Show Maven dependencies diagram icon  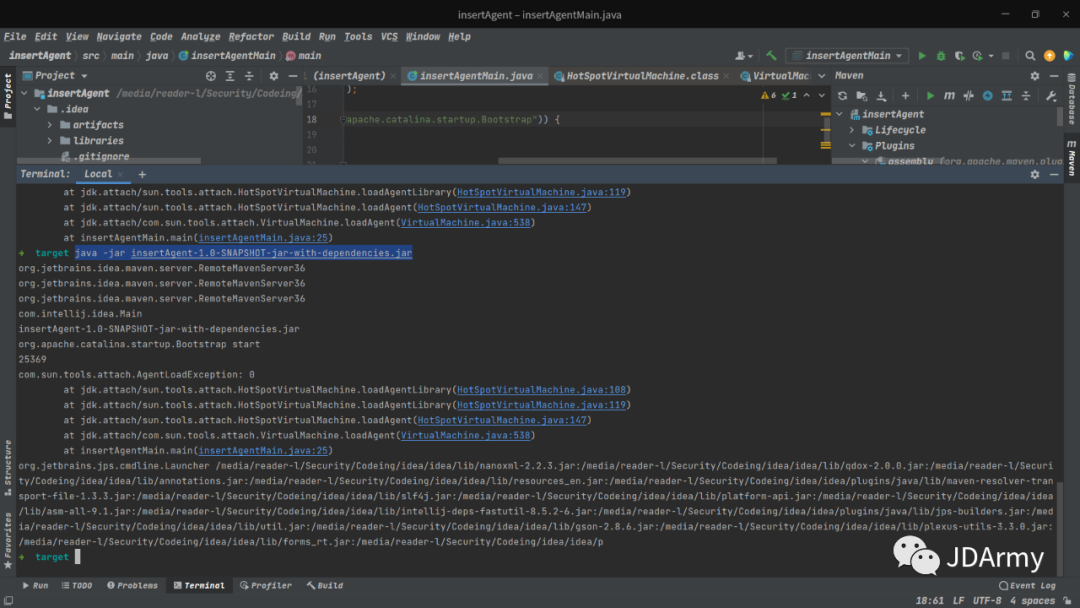[x=1007, y=96]
